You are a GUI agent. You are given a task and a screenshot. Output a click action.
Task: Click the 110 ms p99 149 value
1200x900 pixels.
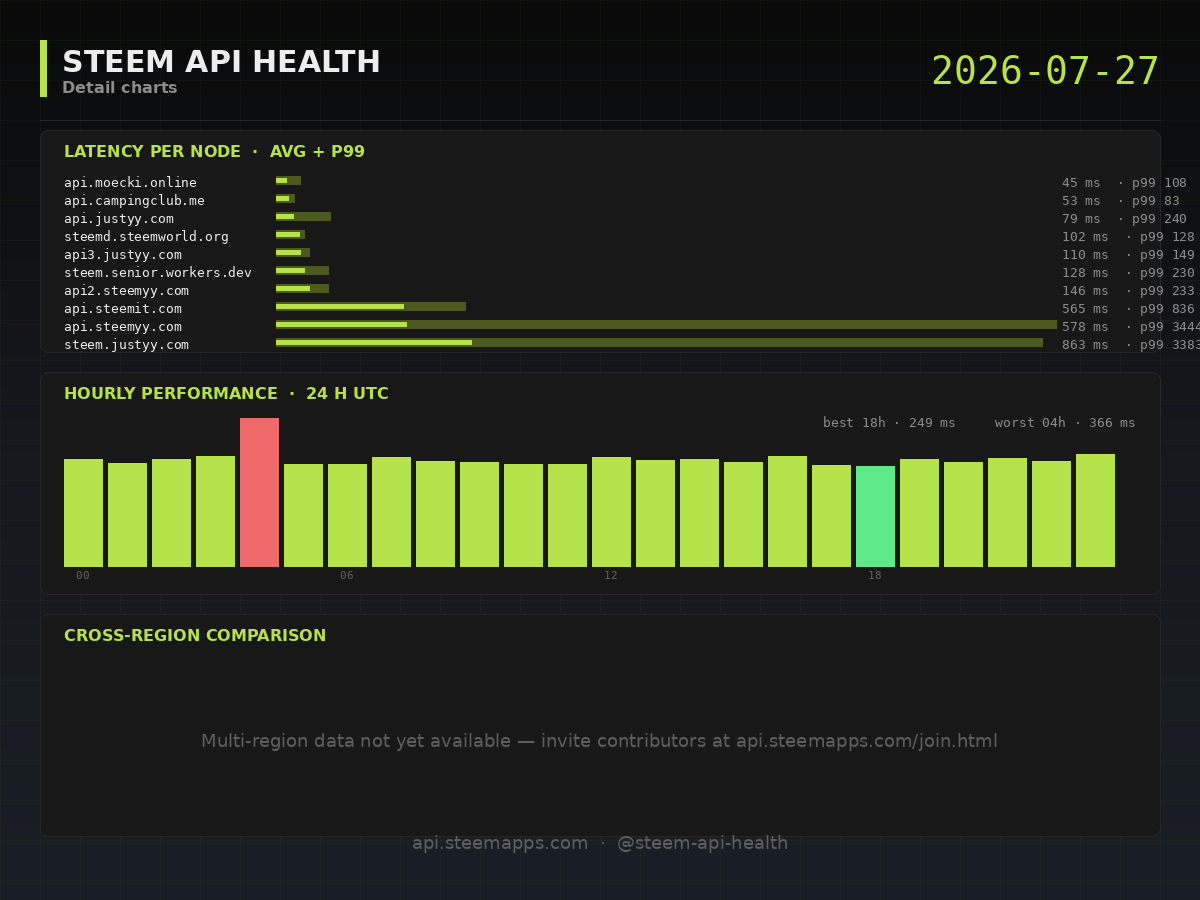(1128, 254)
